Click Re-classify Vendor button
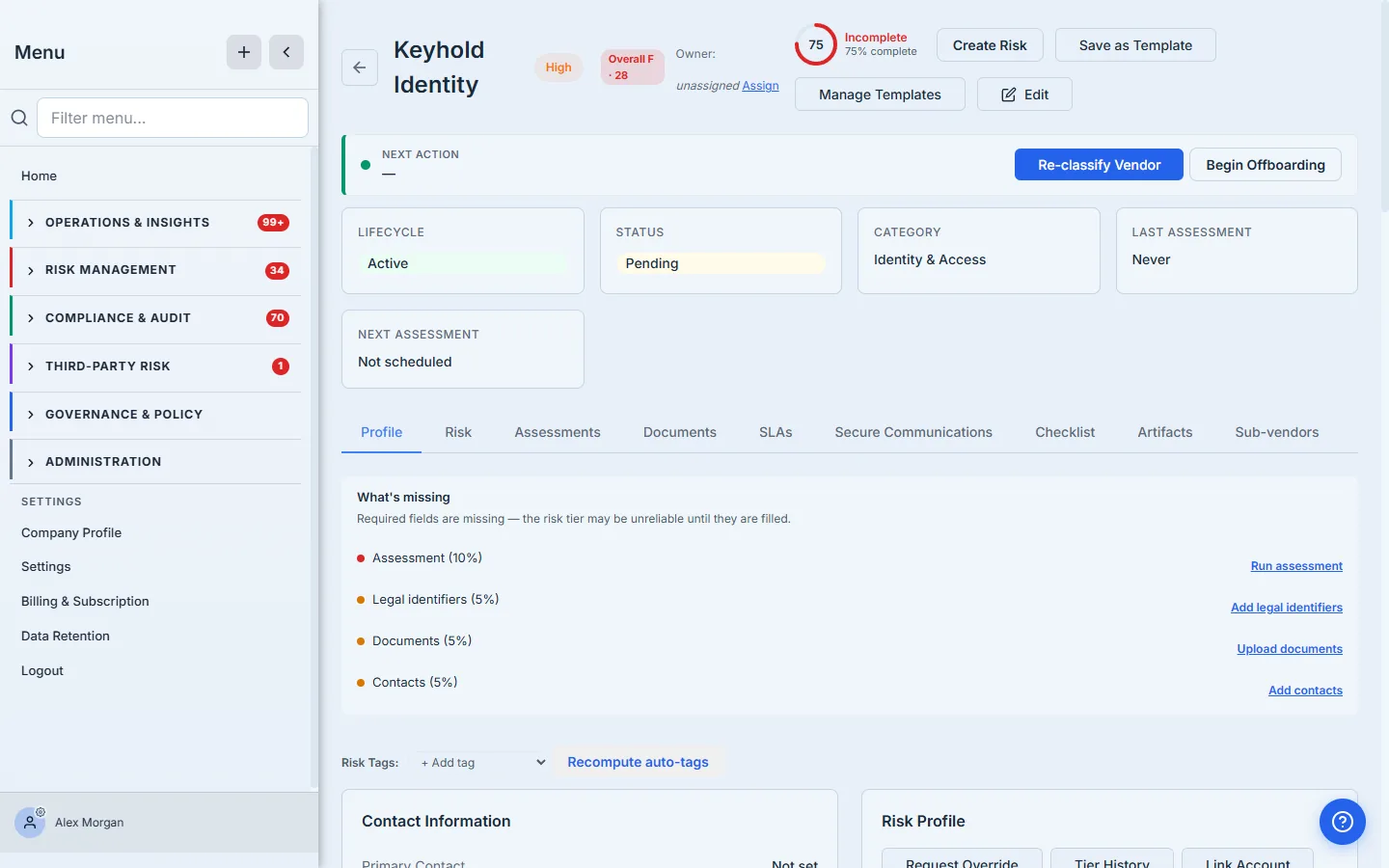This screenshot has width=1389, height=868. pyautogui.click(x=1099, y=165)
